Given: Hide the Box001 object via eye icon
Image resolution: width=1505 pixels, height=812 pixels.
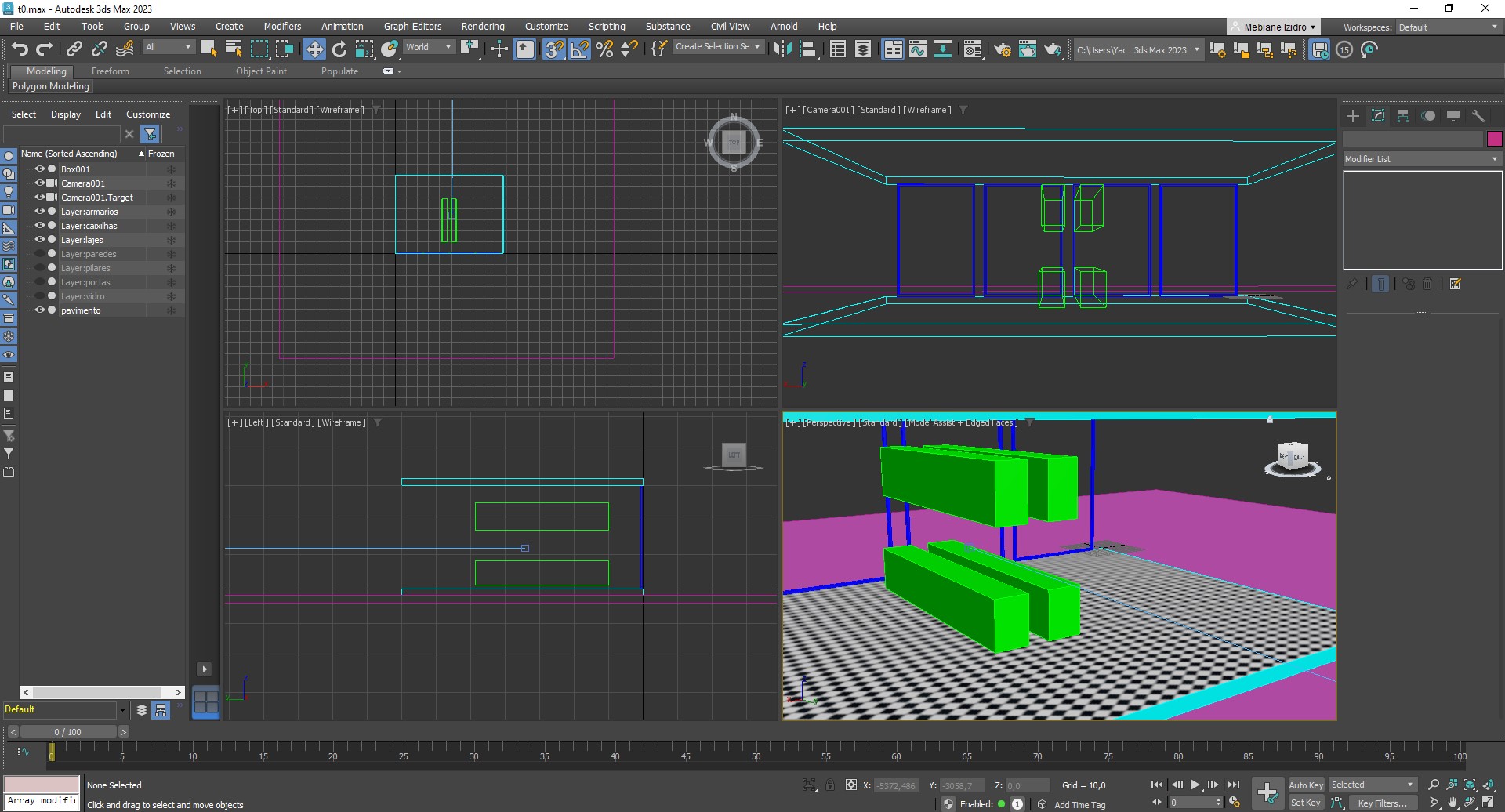Looking at the screenshot, I should (x=39, y=169).
